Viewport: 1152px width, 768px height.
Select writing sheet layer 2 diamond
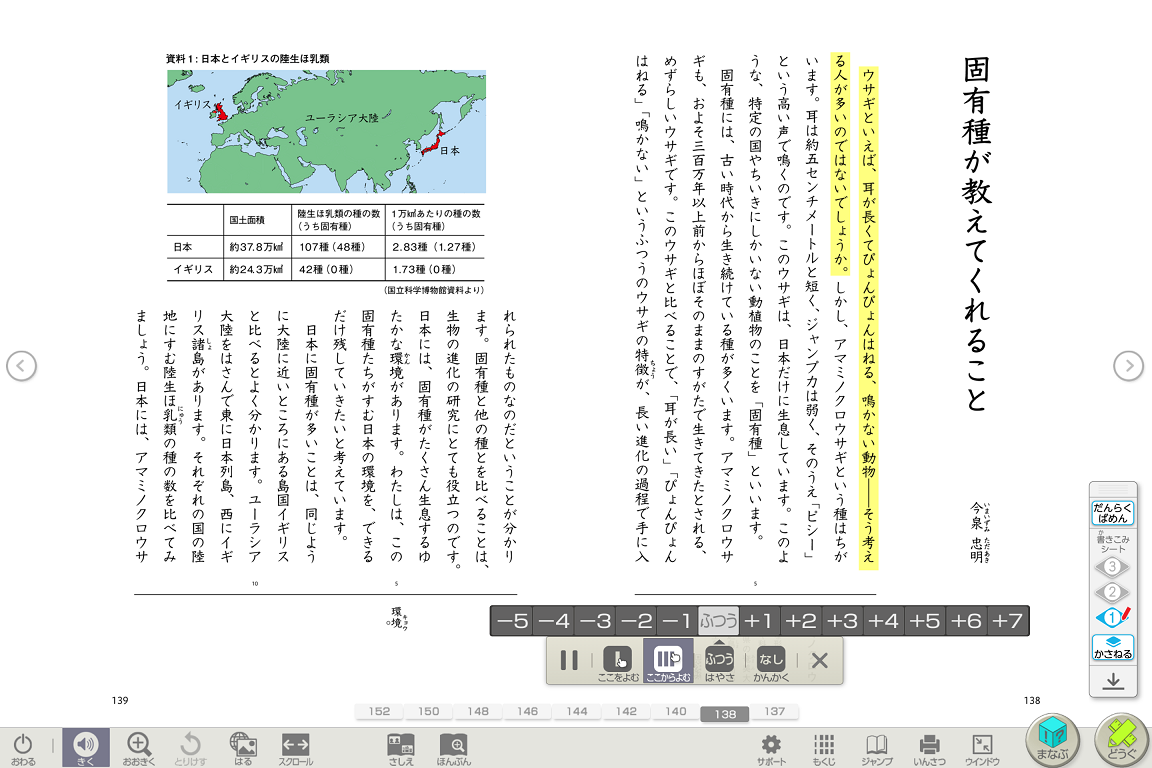[x=1112, y=592]
